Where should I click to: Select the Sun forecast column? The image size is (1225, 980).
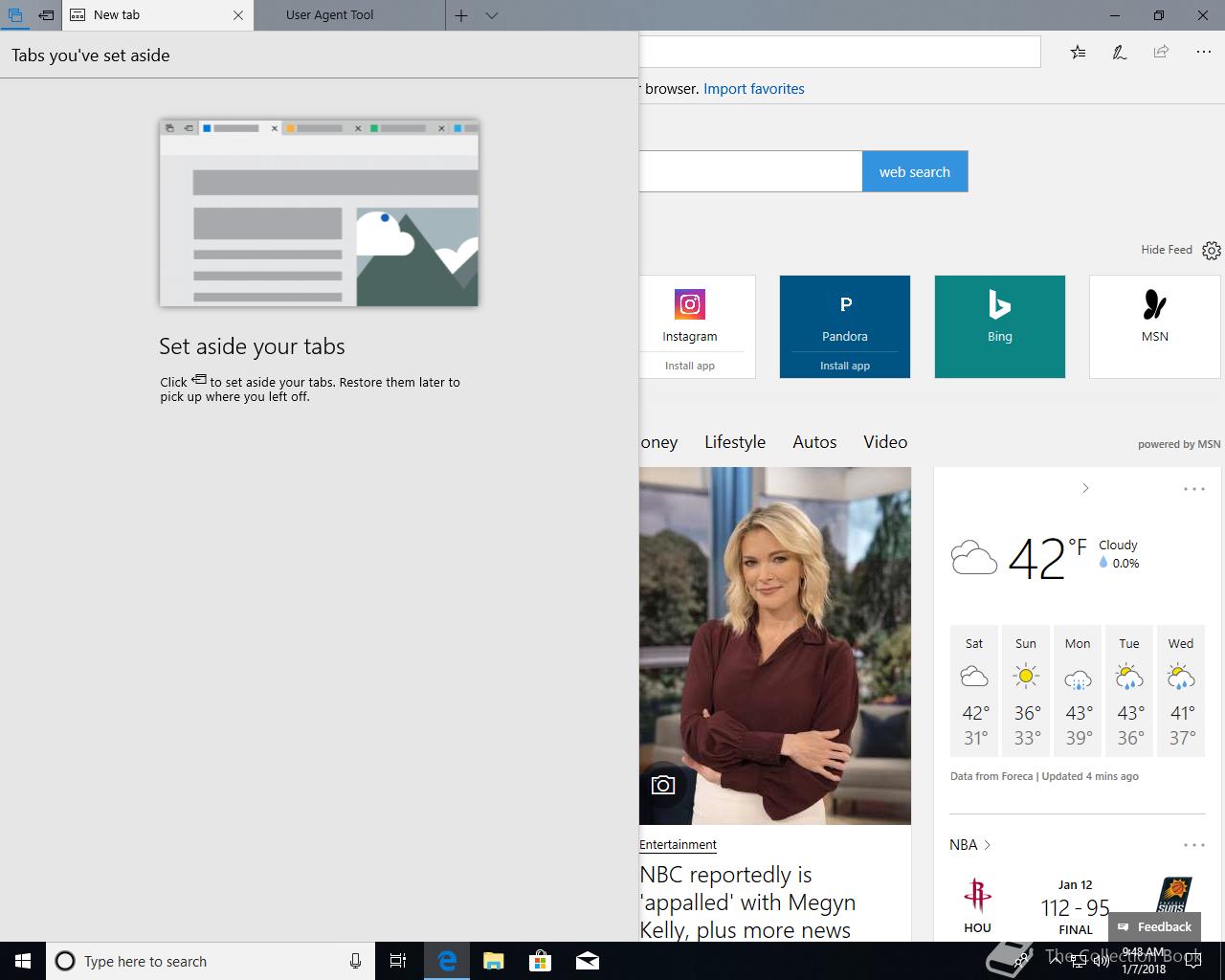click(x=1026, y=691)
